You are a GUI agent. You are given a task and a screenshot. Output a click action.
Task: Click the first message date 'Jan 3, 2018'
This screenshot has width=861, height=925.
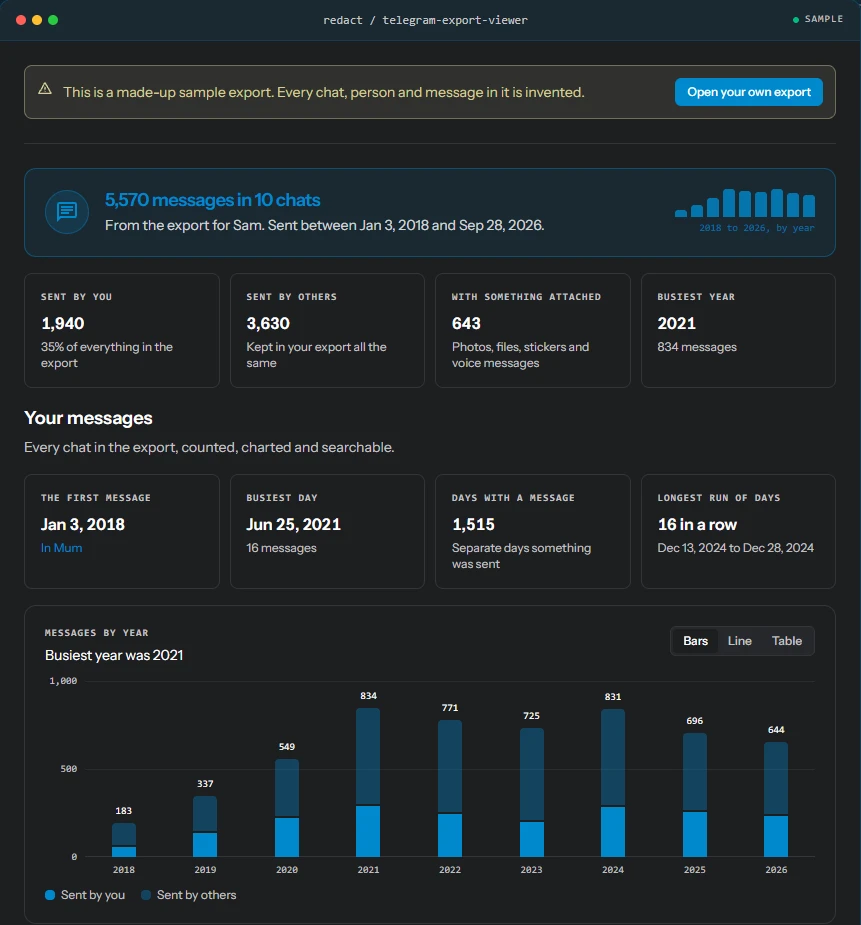tap(83, 524)
